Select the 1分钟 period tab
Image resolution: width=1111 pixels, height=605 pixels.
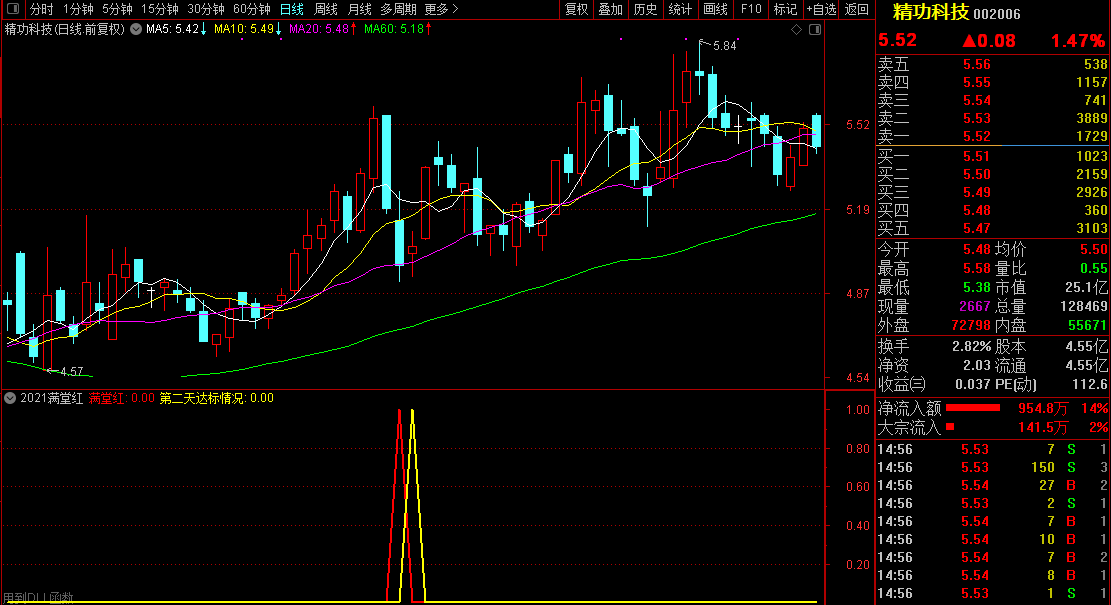[78, 9]
